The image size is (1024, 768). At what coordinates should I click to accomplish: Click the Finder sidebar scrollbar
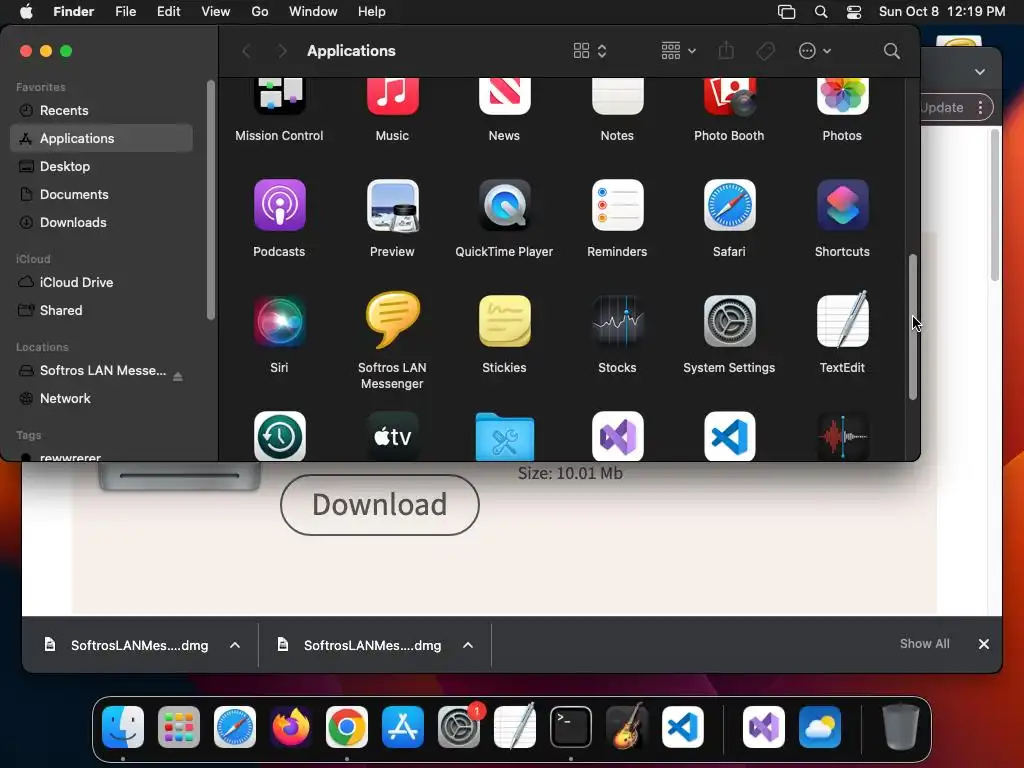pyautogui.click(x=210, y=199)
